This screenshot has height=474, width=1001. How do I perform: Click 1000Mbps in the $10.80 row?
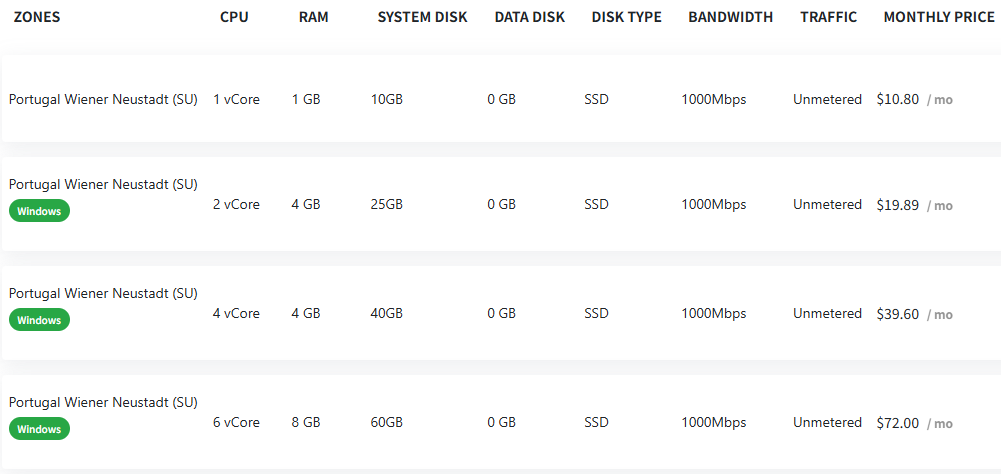714,100
